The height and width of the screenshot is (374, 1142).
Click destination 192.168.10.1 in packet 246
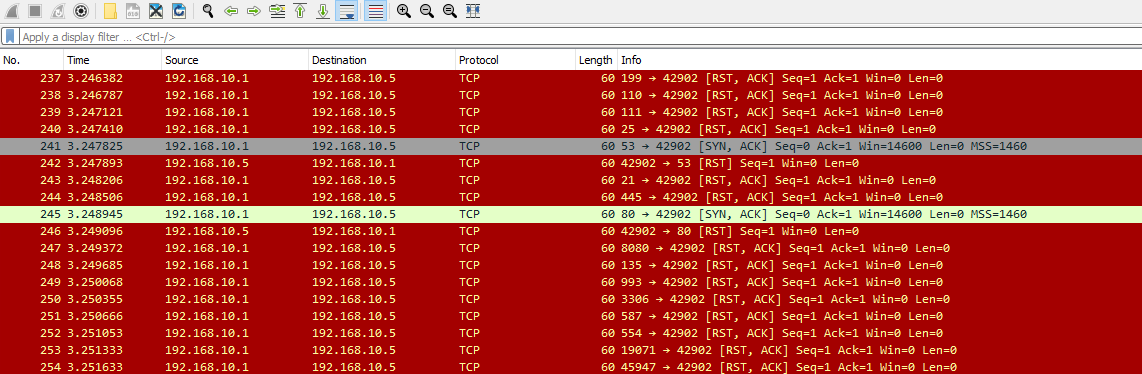click(354, 231)
